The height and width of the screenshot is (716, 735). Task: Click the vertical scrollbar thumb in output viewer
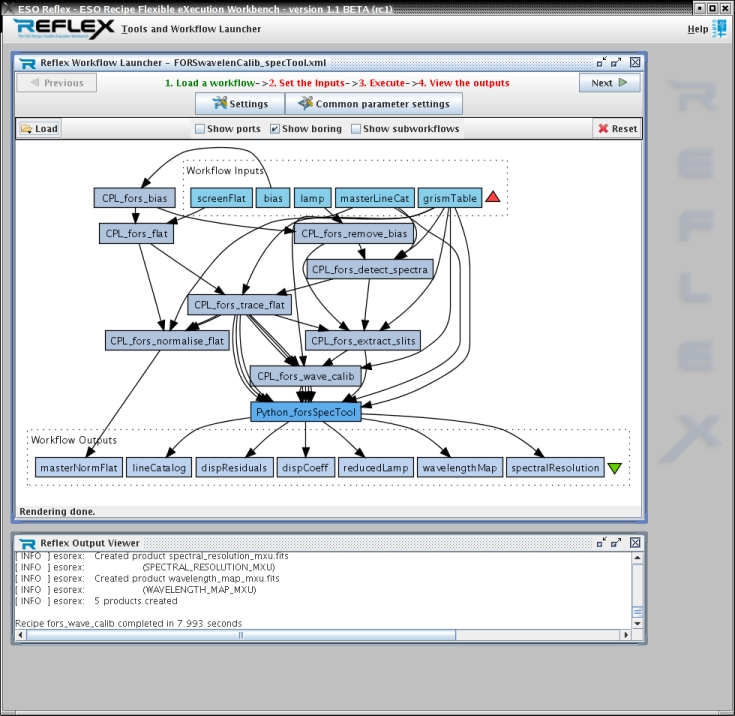[637, 612]
